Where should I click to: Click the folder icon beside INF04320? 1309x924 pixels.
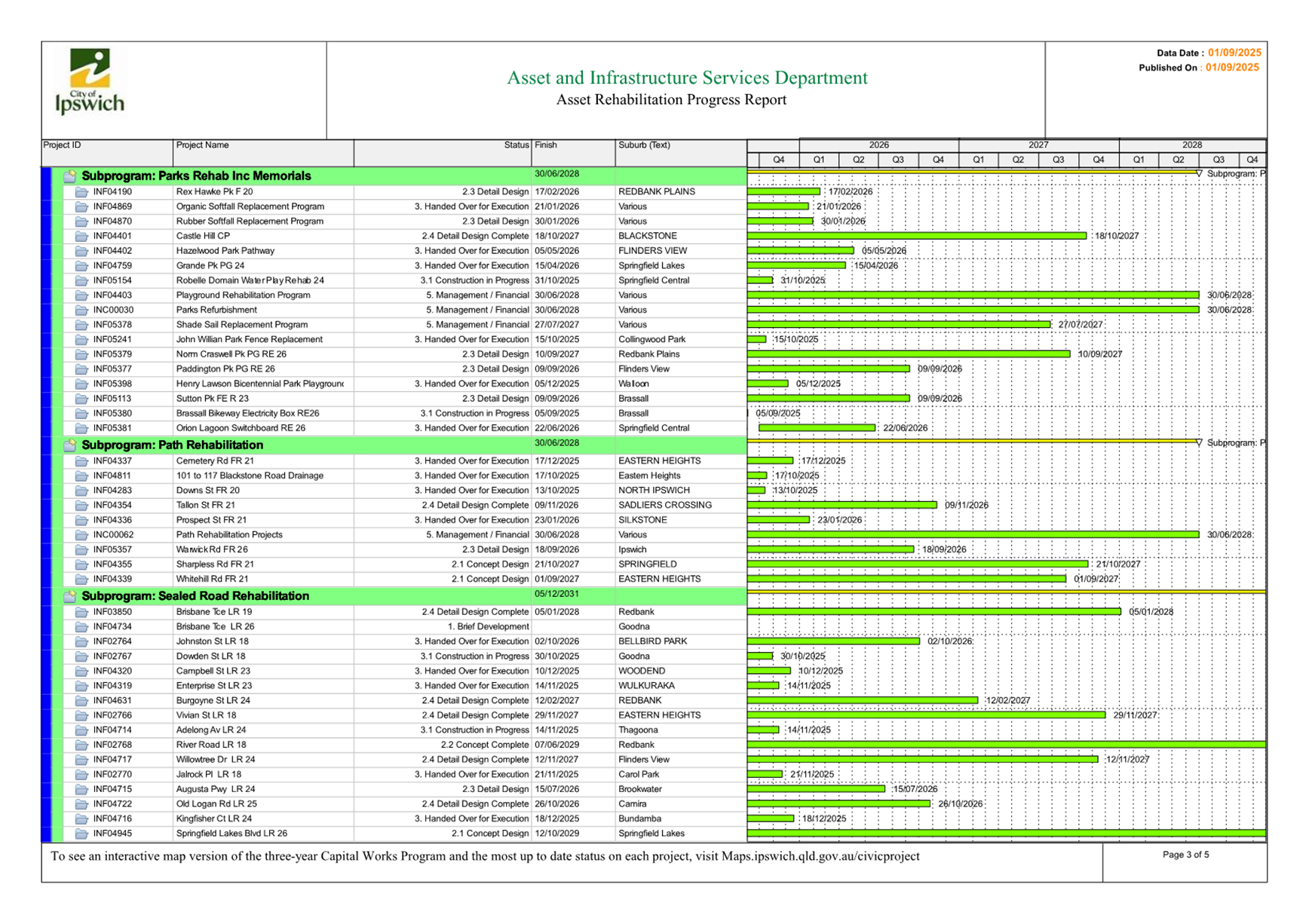81,671
